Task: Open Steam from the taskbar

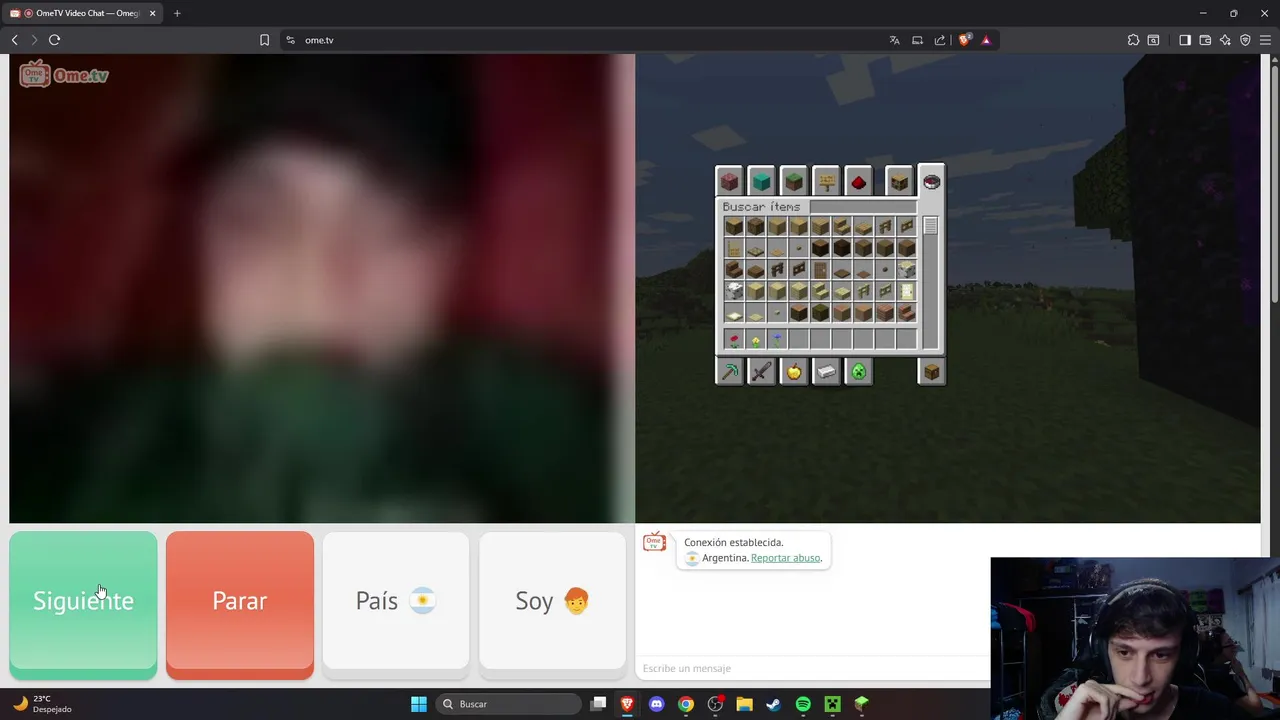Action: (x=773, y=704)
